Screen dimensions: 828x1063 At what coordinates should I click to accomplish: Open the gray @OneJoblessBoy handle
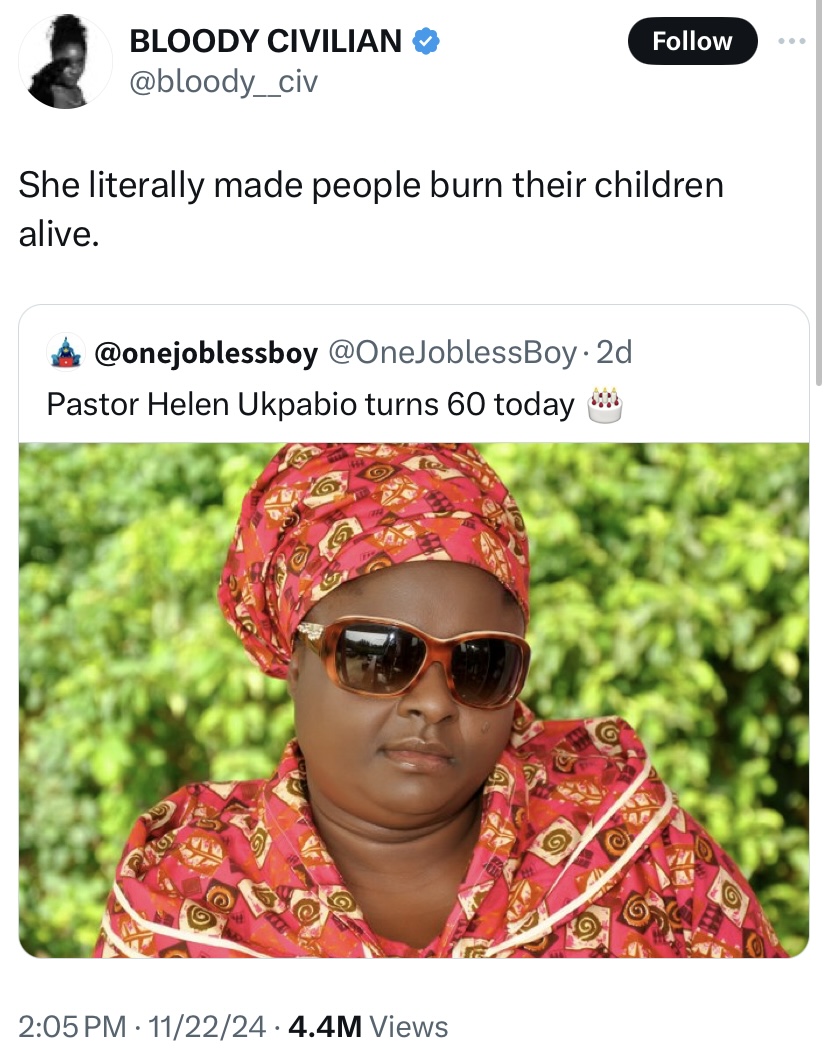452,352
